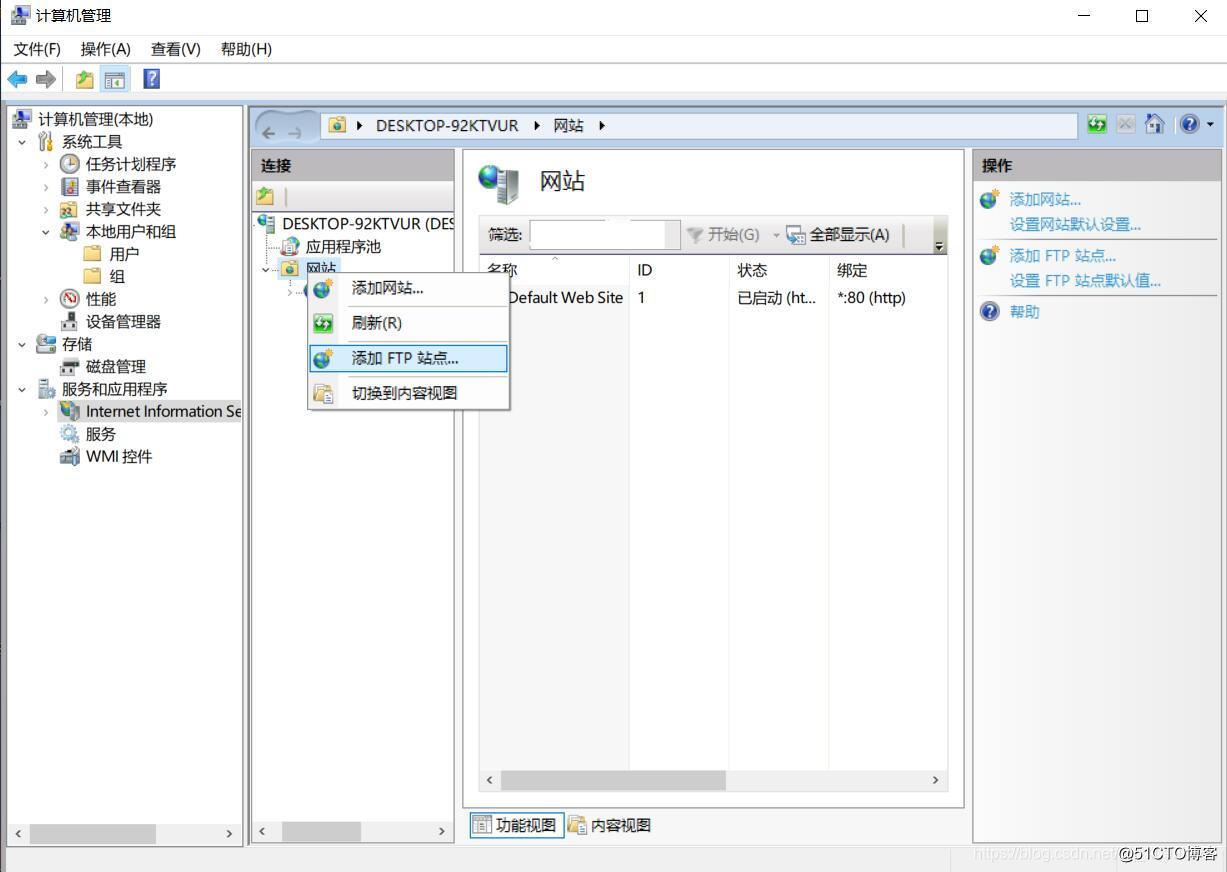This screenshot has height=872, width=1227.
Task: Click the back arrow in the toolbar
Action: click(17, 79)
